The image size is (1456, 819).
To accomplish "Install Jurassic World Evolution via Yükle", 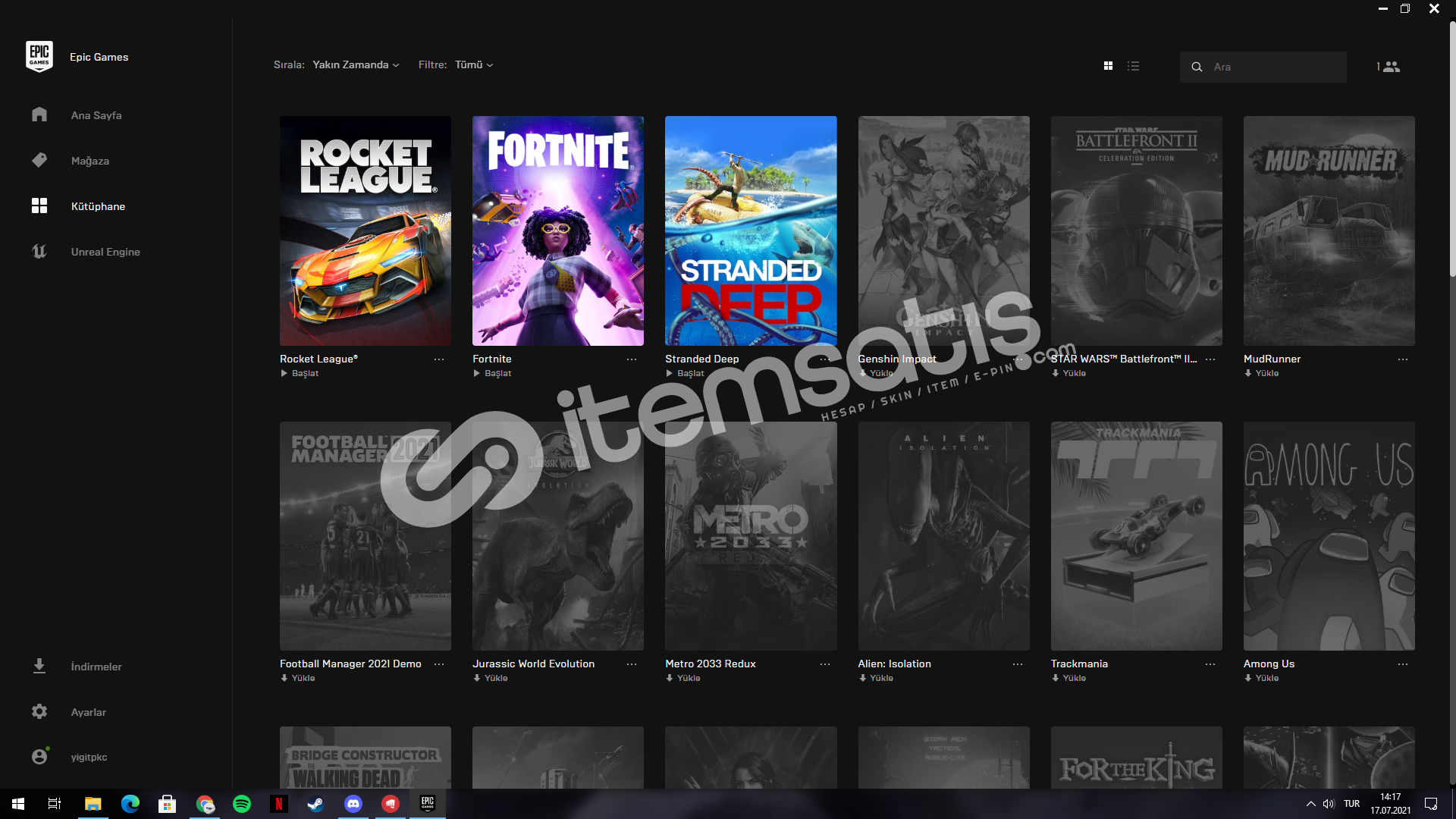I will pos(490,678).
